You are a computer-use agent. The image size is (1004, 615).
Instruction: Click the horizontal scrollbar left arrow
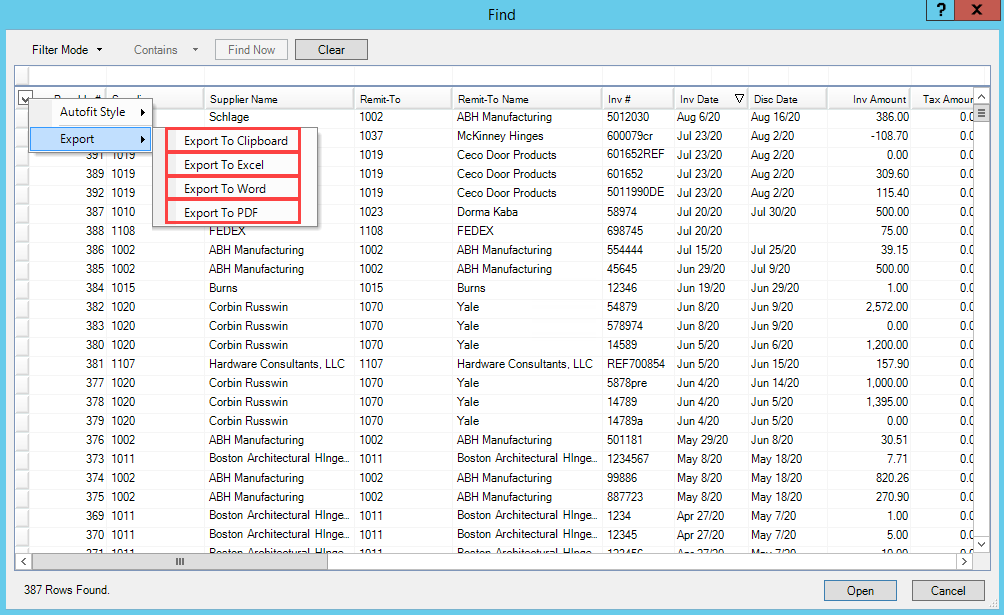click(23, 562)
